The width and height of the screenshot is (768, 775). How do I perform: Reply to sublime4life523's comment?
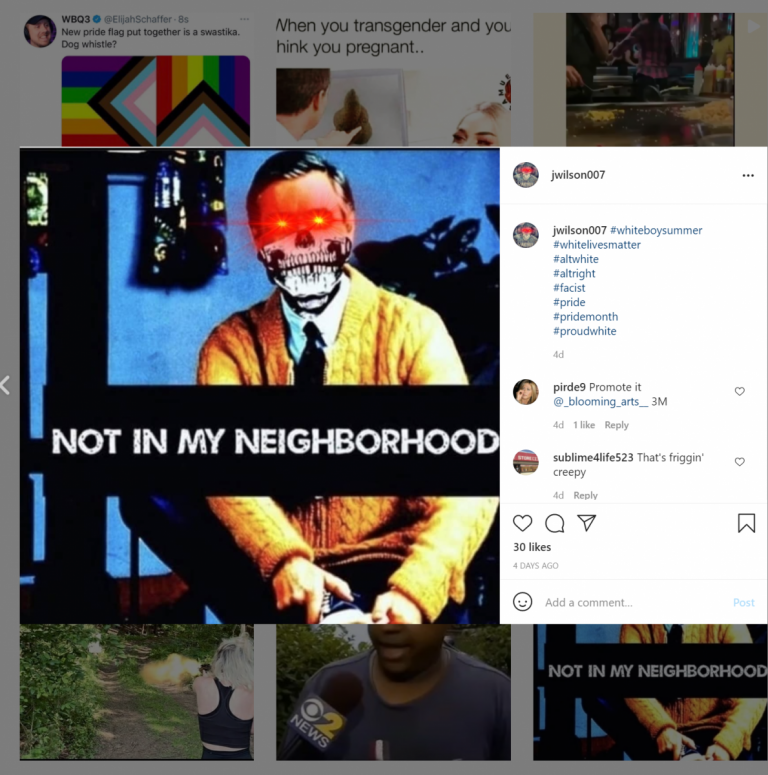(x=585, y=495)
